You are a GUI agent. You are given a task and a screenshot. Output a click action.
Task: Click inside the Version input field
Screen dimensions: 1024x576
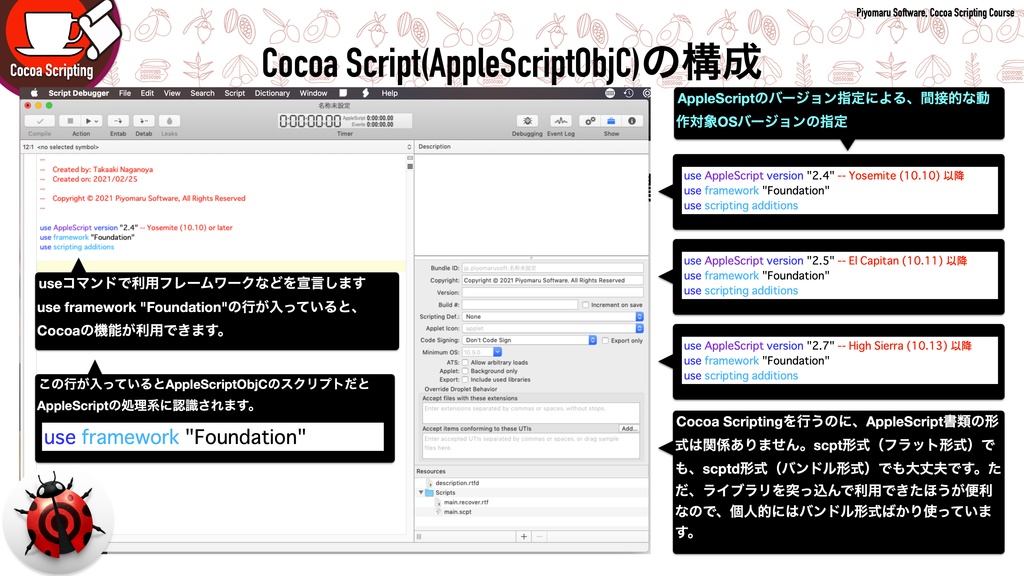pyautogui.click(x=552, y=292)
